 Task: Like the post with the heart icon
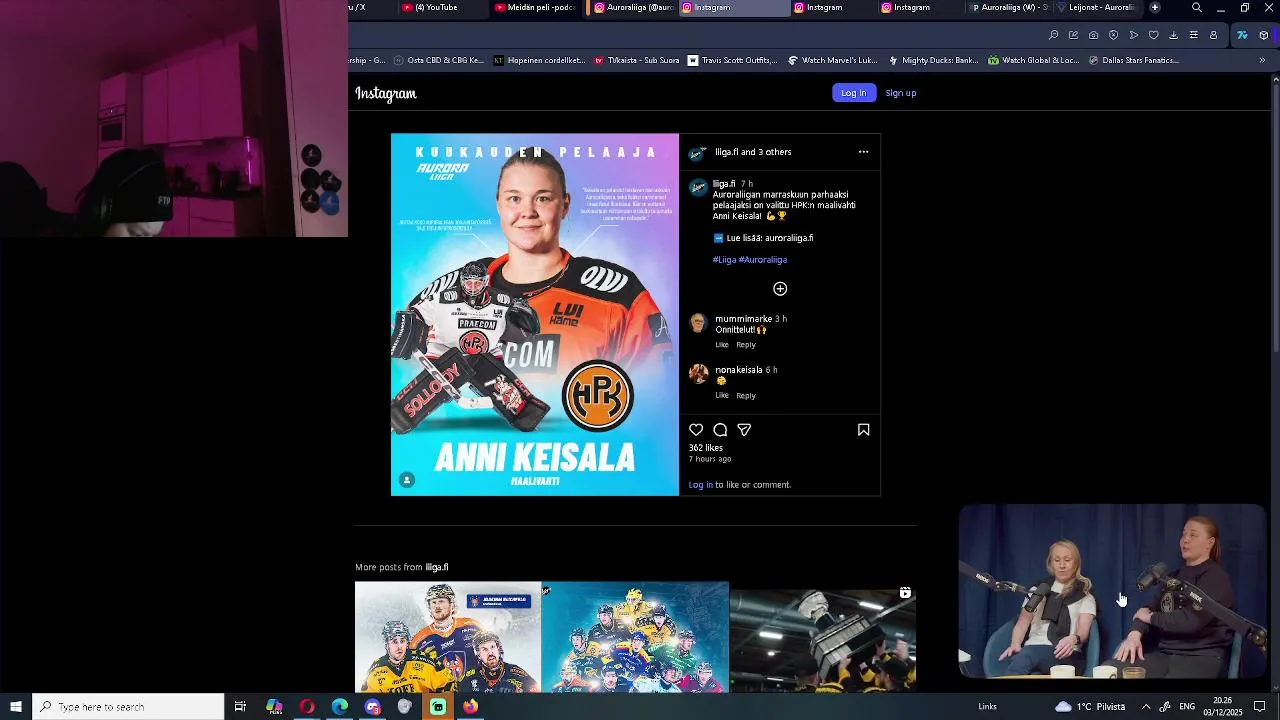(x=696, y=430)
